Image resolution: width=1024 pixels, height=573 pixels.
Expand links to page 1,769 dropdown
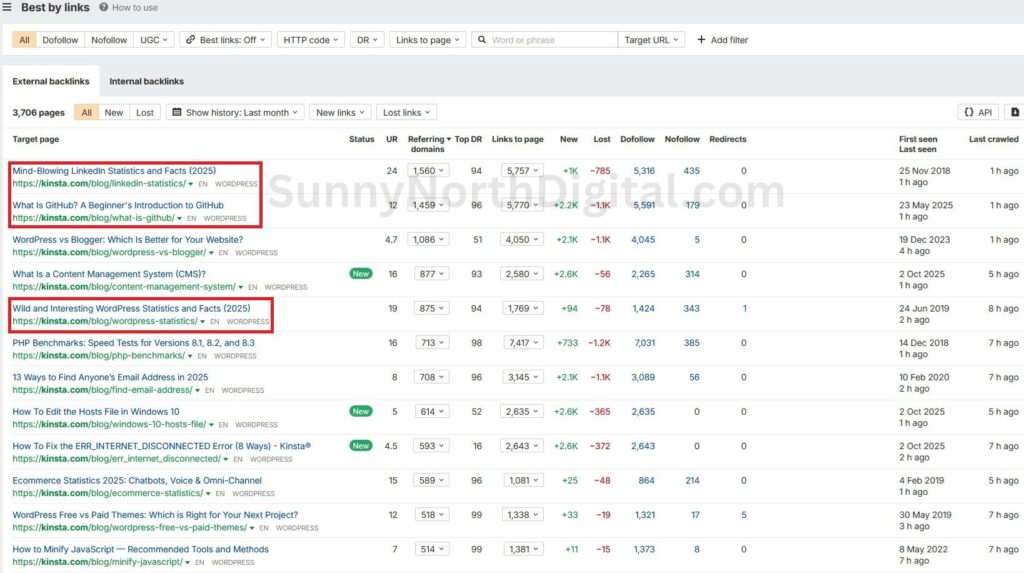click(x=522, y=308)
